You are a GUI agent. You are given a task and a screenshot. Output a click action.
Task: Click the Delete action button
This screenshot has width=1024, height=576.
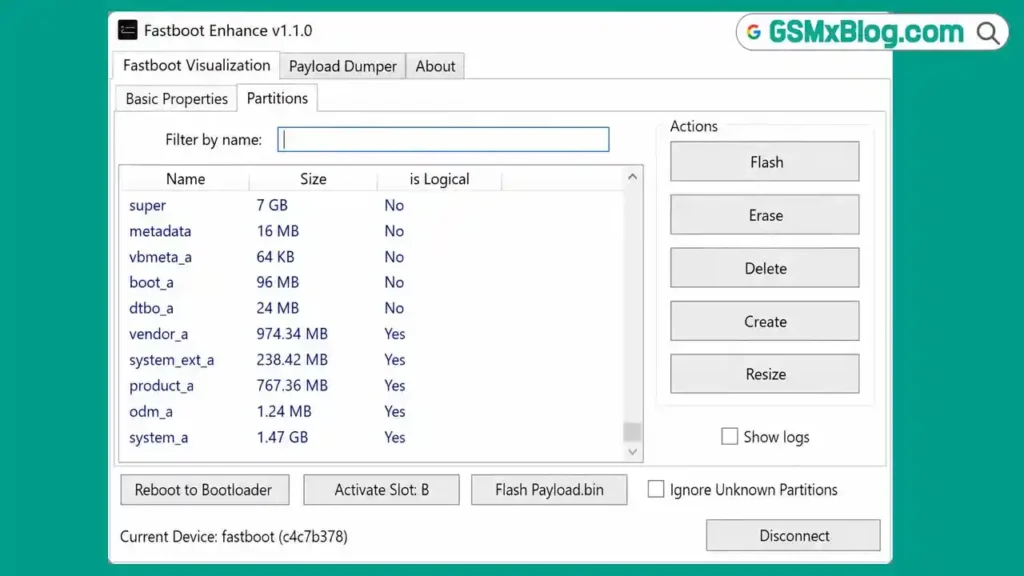765,268
